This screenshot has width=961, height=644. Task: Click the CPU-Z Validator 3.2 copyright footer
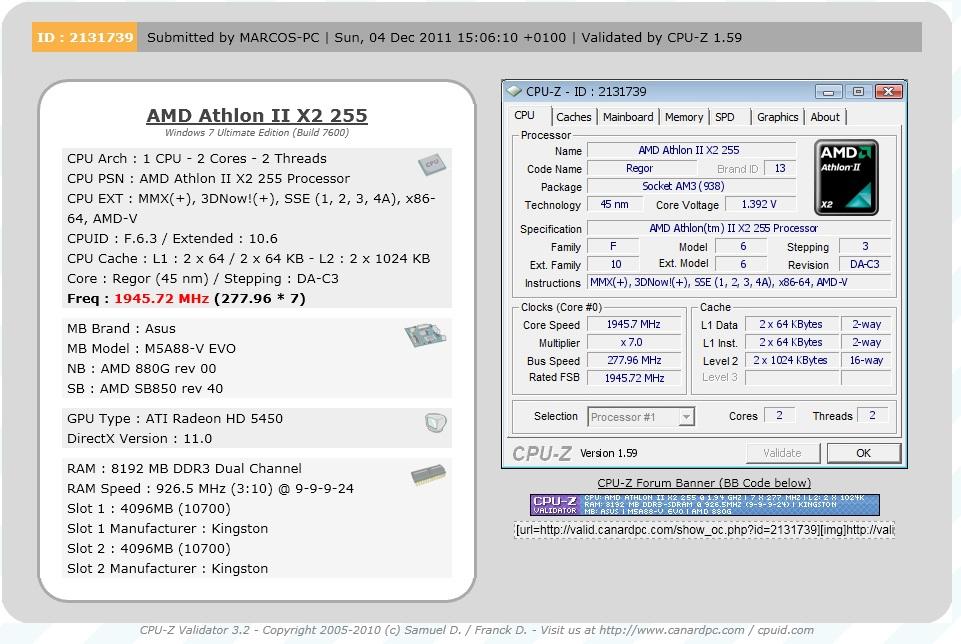(477, 630)
